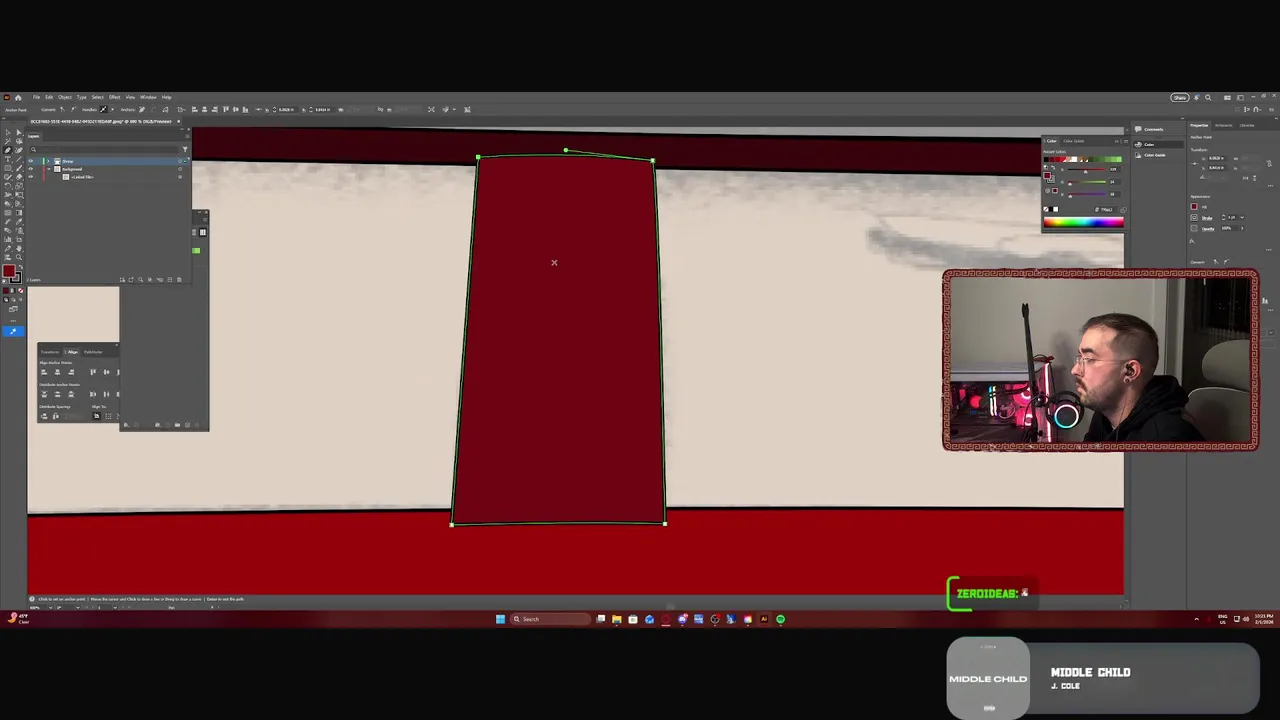The image size is (1280, 720).
Task: Open Edit Toolbar ellipsis below tools
Action: [x=13, y=321]
